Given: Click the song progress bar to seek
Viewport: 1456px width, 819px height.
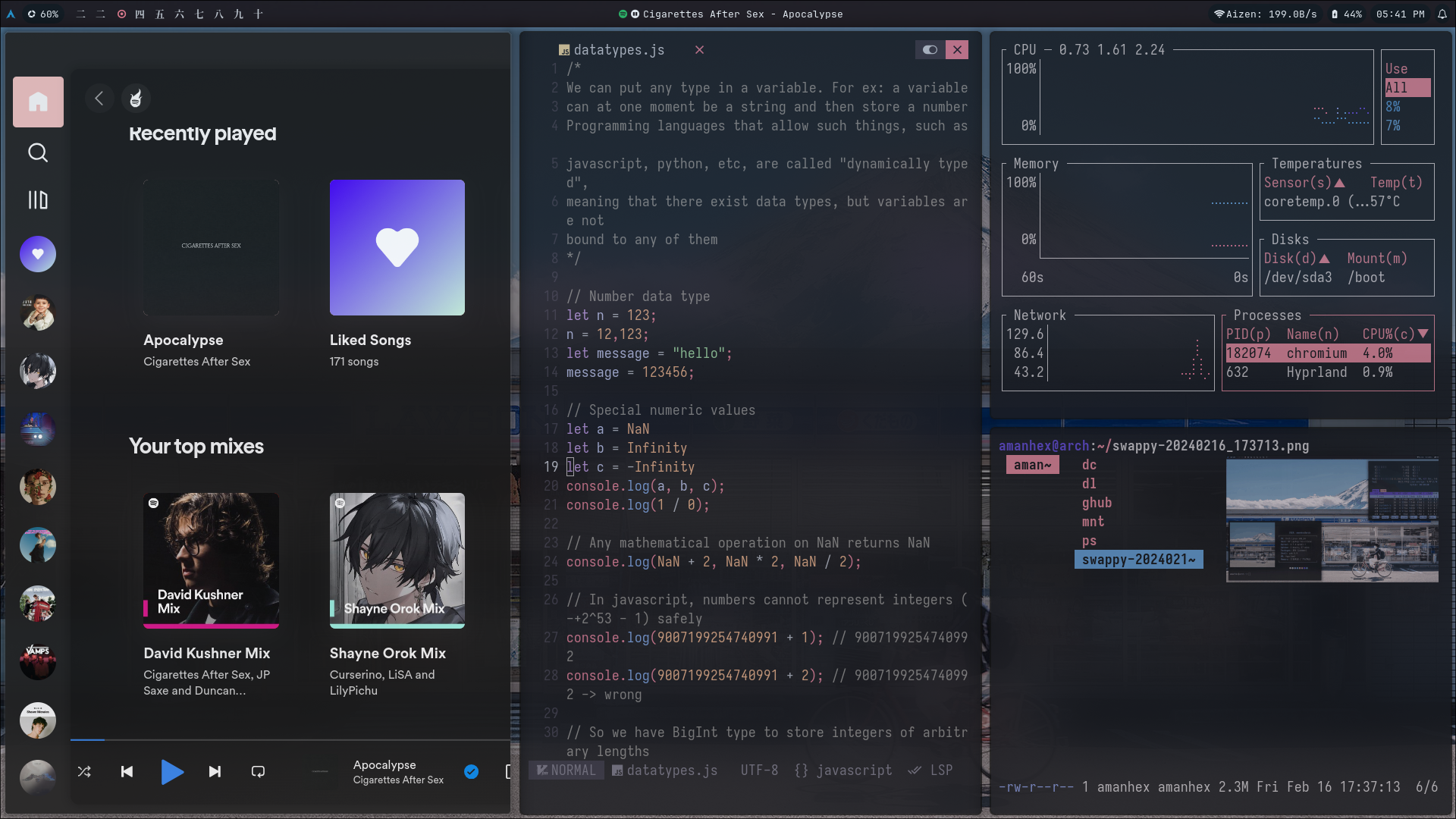Looking at the screenshot, I should pos(288,740).
